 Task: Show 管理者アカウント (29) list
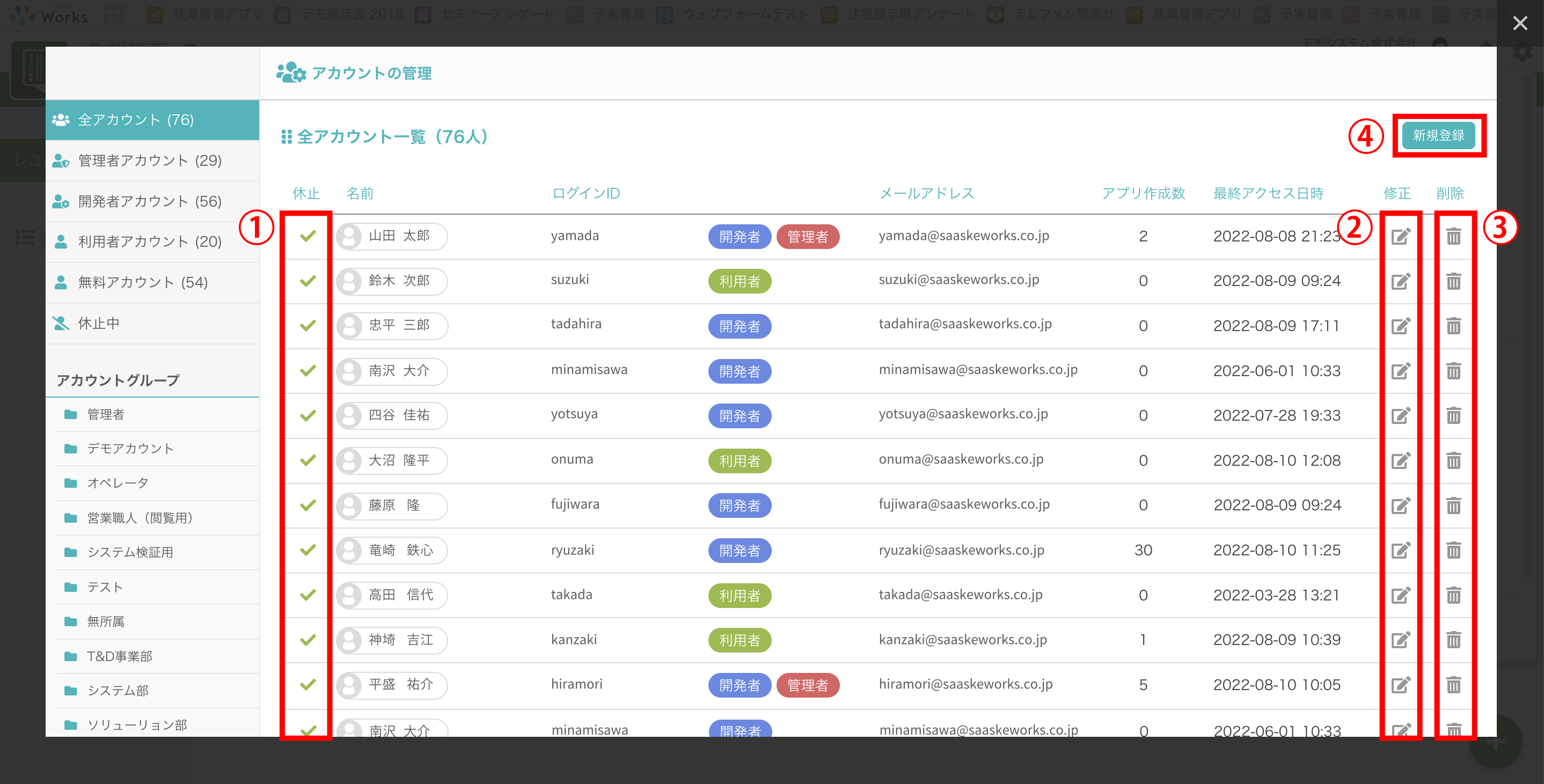click(152, 160)
